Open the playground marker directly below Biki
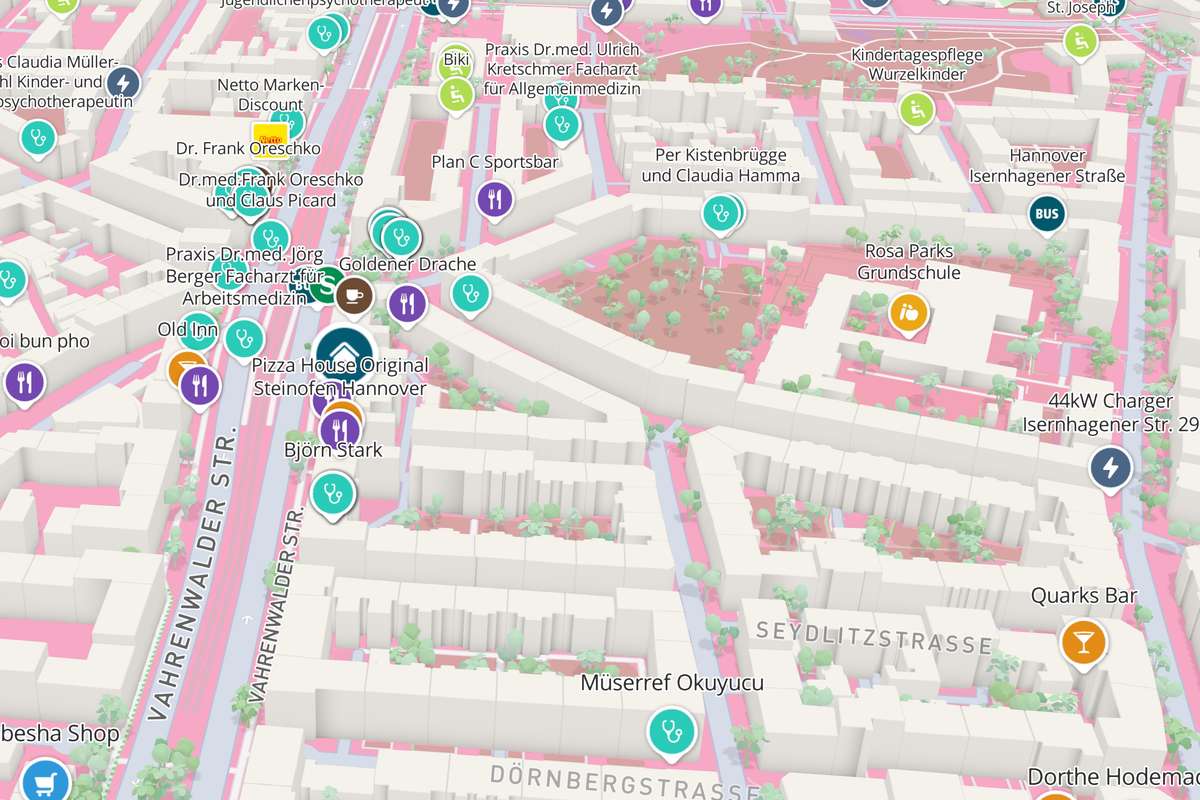Screen dimensions: 1200x800 pyautogui.click(x=457, y=96)
